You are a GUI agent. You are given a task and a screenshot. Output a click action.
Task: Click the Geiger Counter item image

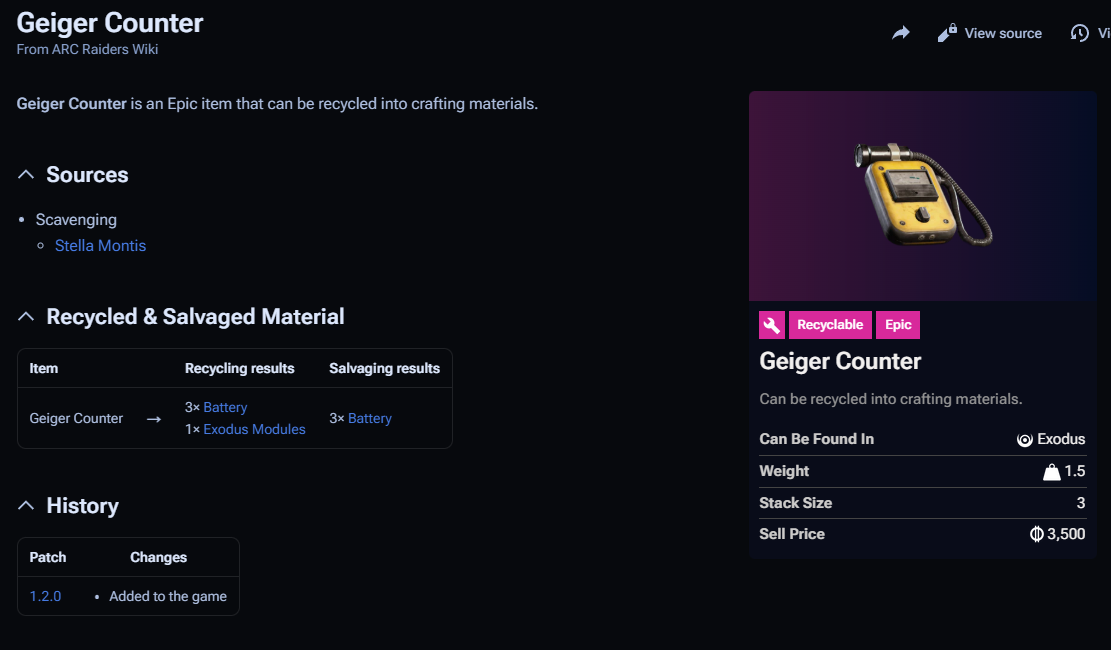click(922, 195)
